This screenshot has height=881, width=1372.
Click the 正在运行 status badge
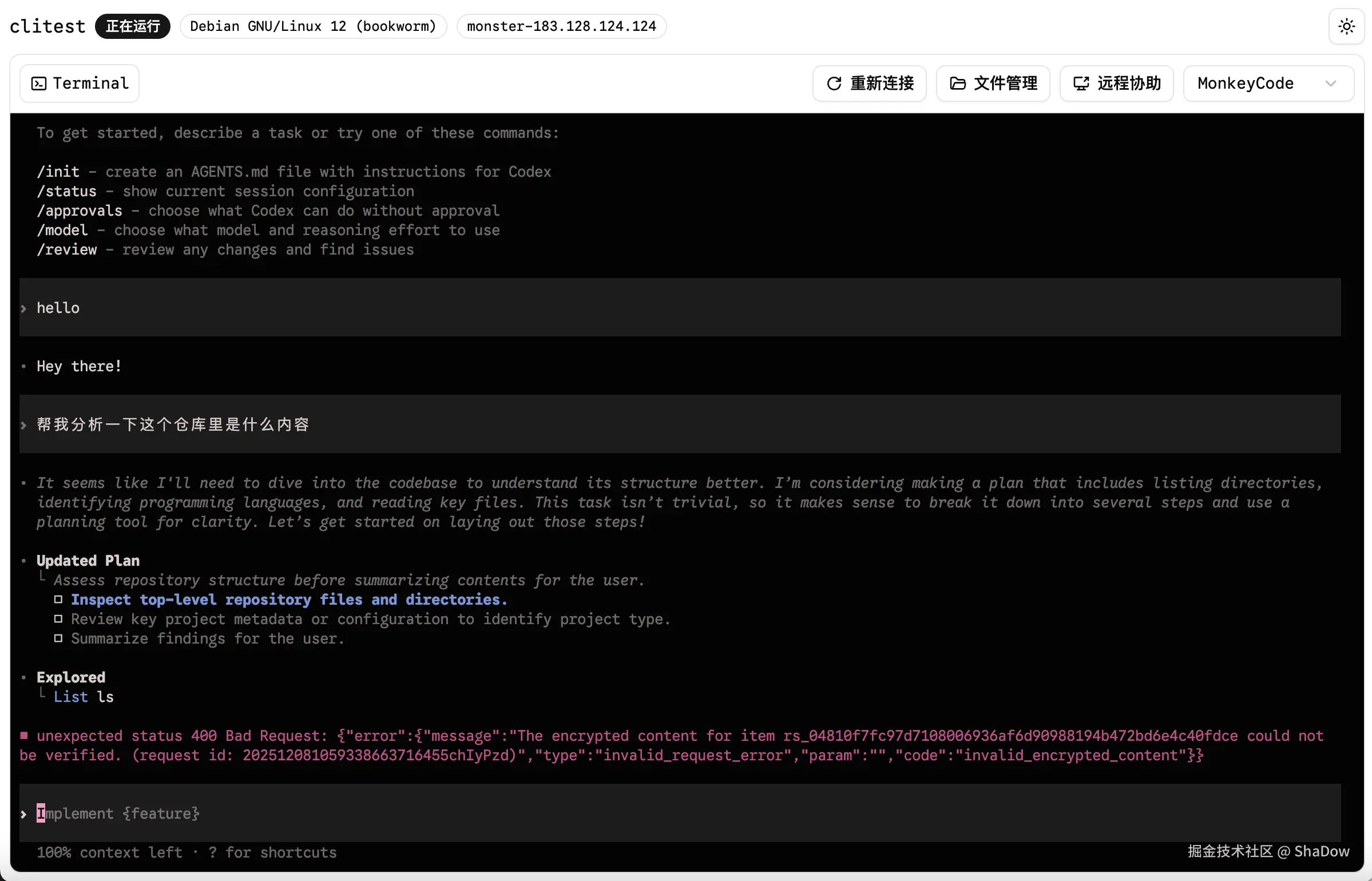(133, 26)
